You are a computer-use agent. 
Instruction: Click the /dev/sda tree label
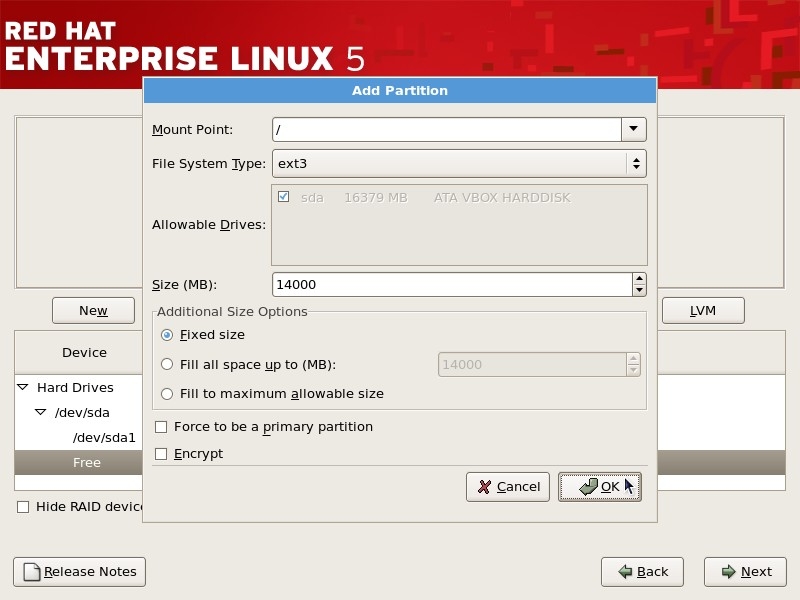pyautogui.click(x=82, y=413)
